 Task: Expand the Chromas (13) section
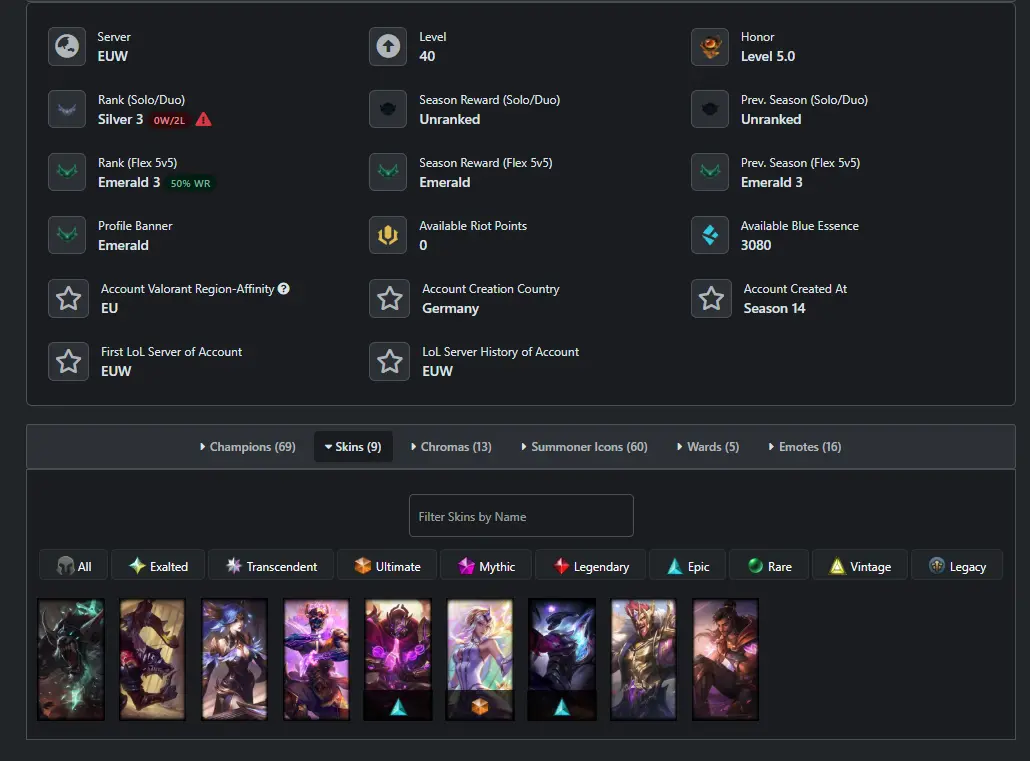coord(451,447)
